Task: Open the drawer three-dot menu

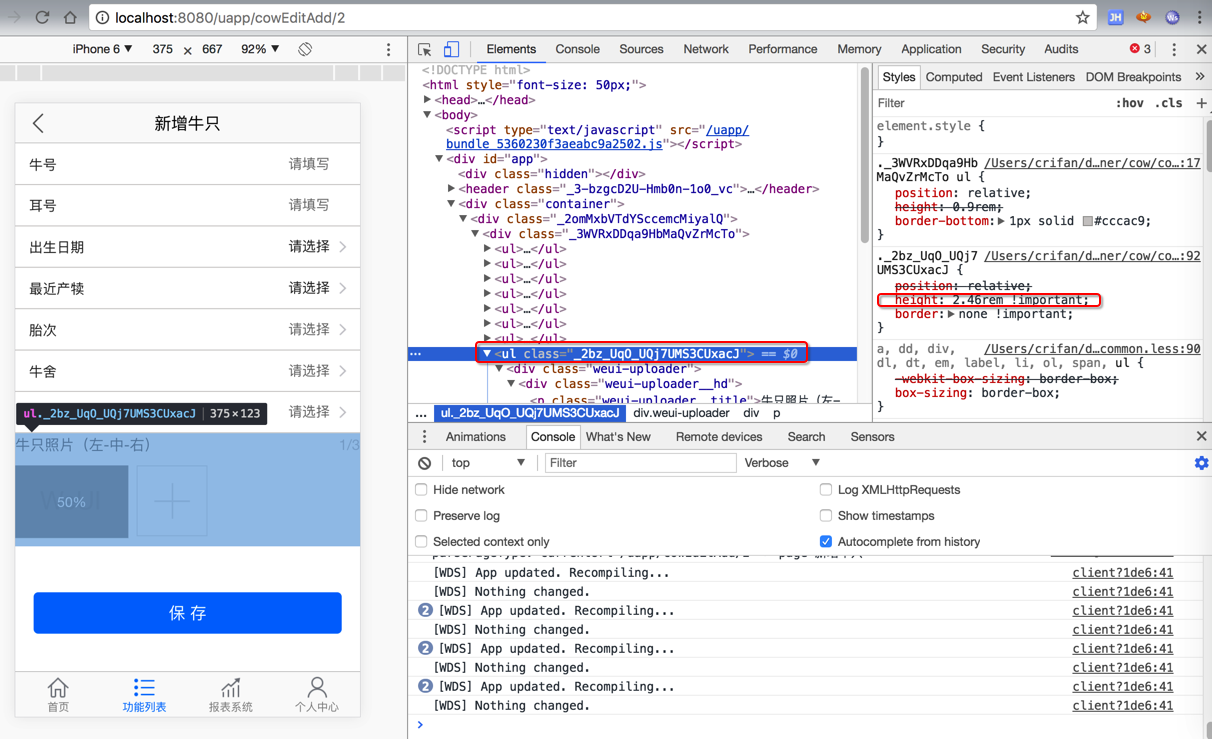Action: (425, 437)
